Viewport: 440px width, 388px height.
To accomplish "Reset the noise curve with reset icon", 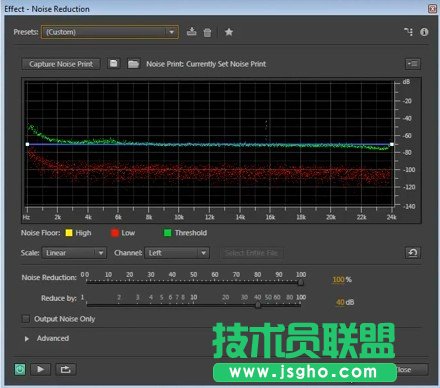I will tap(413, 253).
